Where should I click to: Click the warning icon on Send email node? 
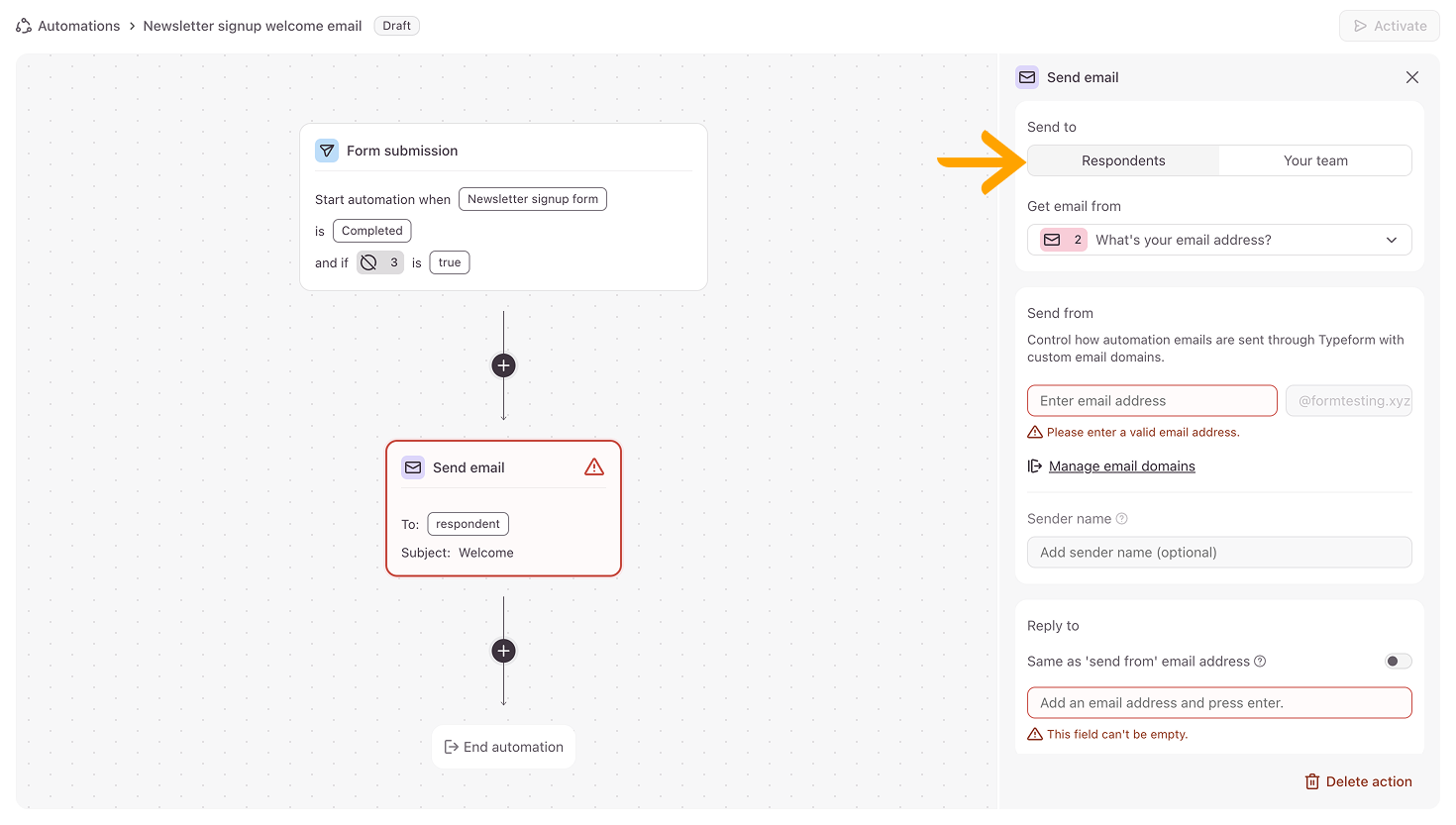point(594,467)
